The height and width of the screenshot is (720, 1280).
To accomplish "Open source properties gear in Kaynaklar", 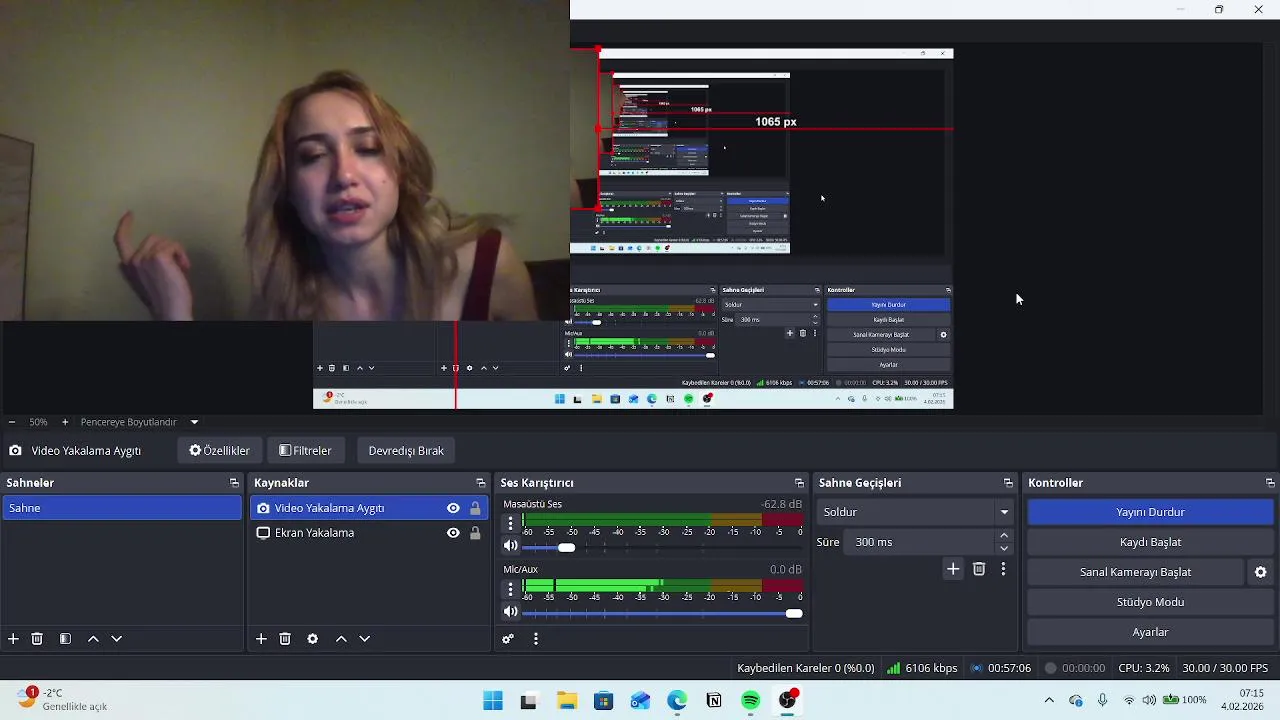I will tap(312, 639).
